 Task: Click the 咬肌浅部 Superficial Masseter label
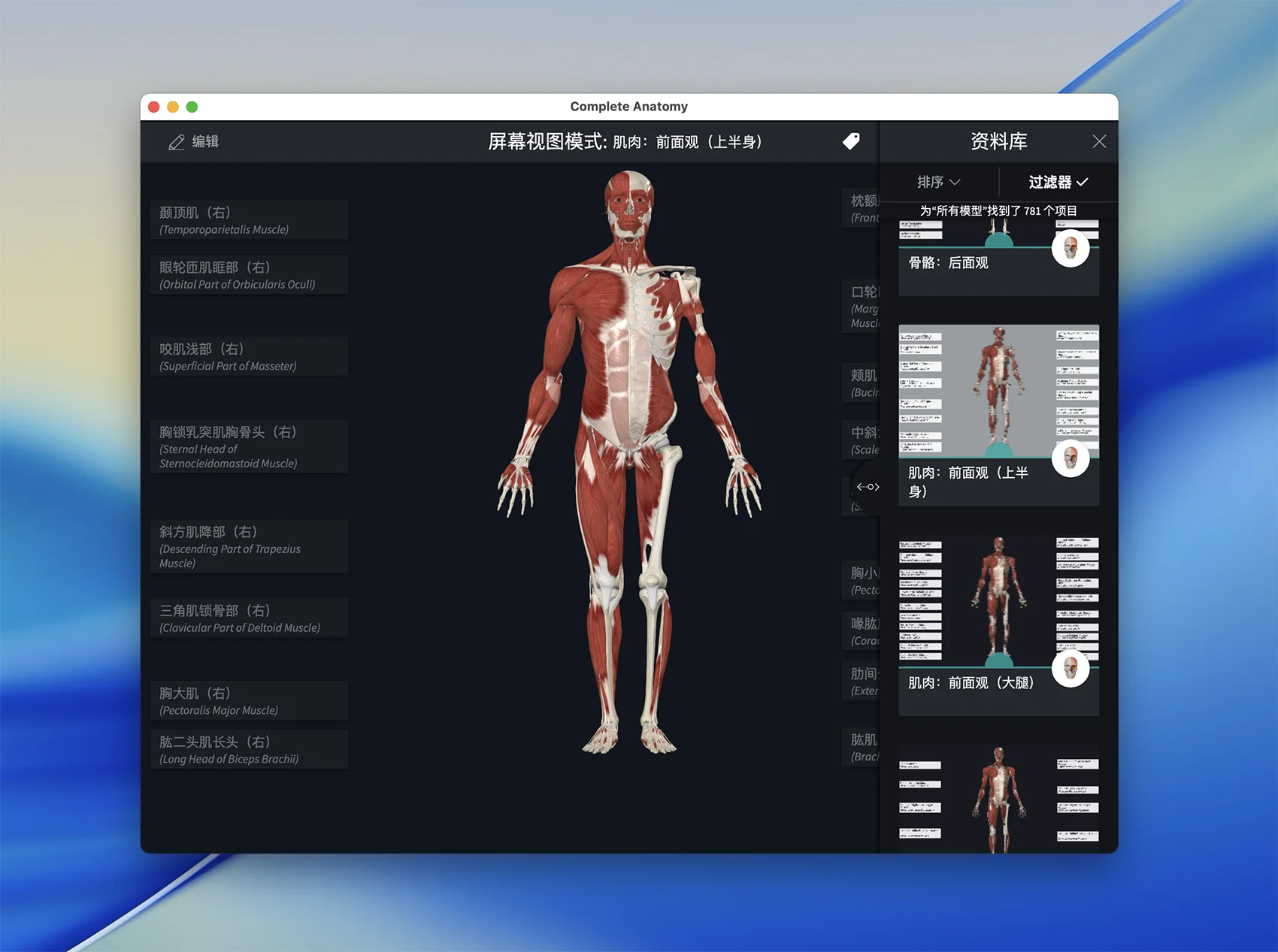coord(249,357)
